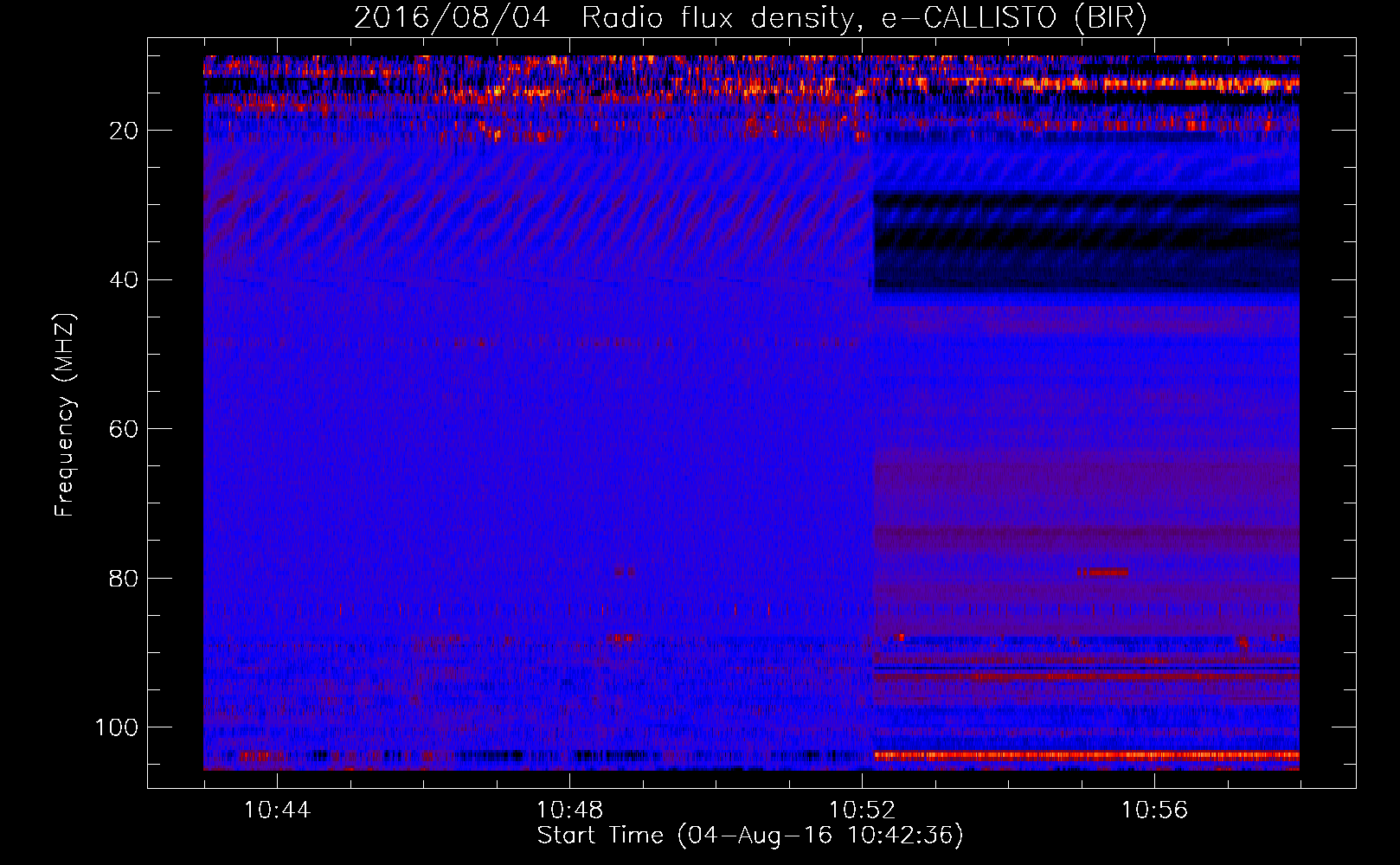This screenshot has width=1400, height=865.
Task: Click the 10:48 time tick label
Action: 569,811
